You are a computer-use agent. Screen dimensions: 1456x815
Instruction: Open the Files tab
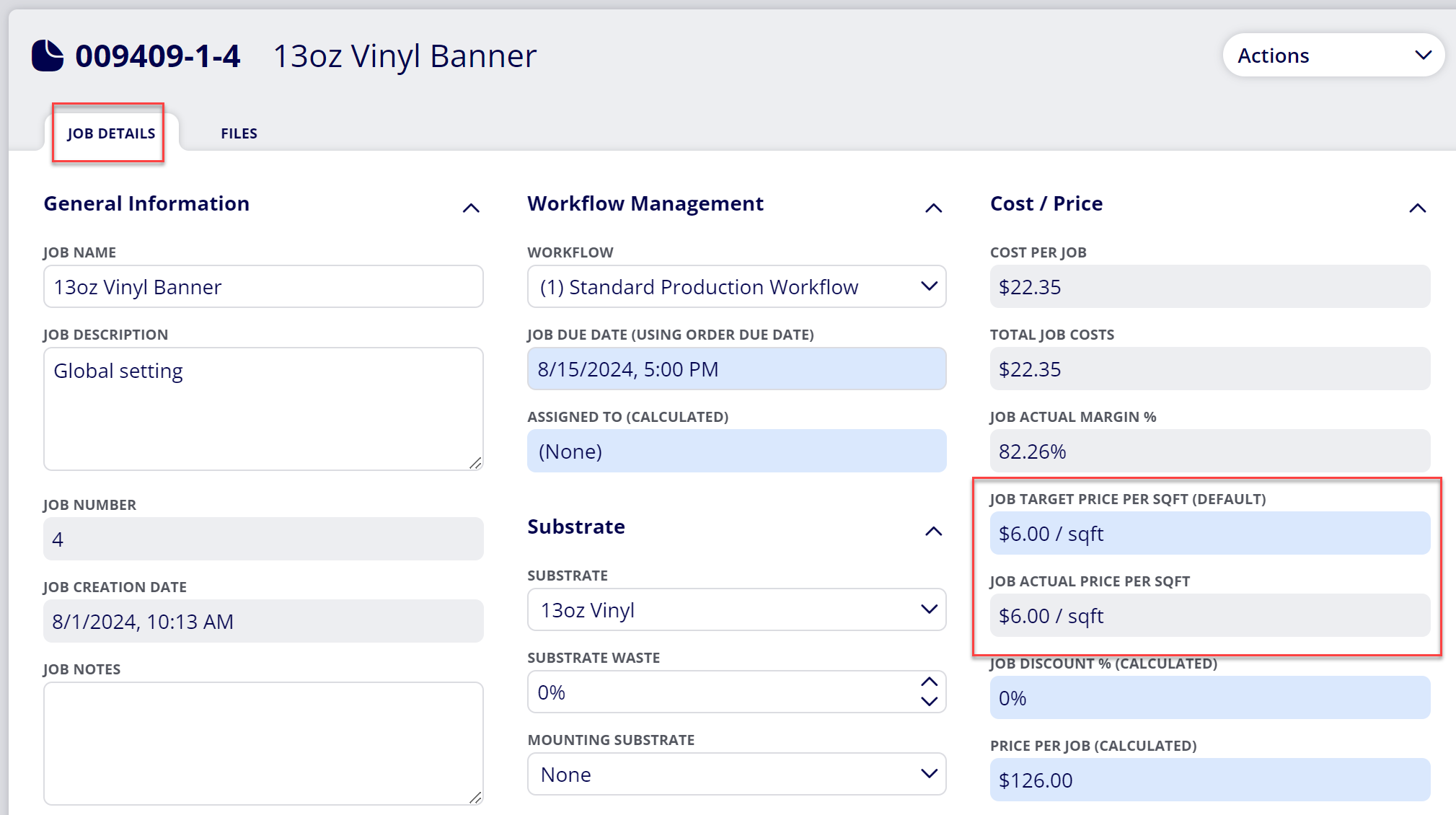coord(239,133)
